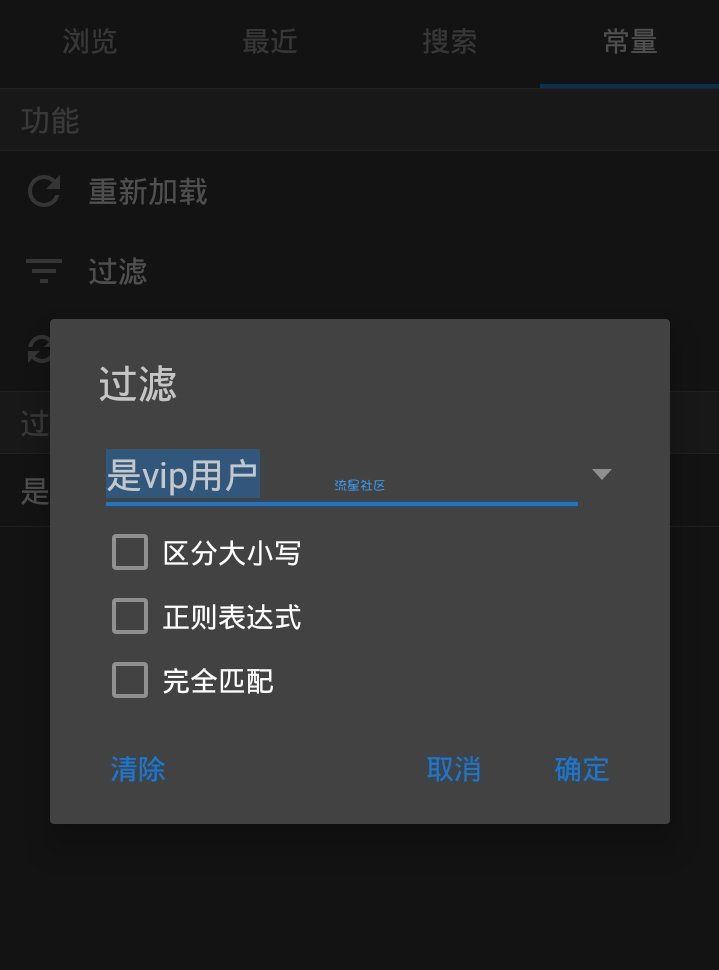Screen dimensions: 719x970
Task: Check the 完全匹配 option box
Action: [130, 680]
